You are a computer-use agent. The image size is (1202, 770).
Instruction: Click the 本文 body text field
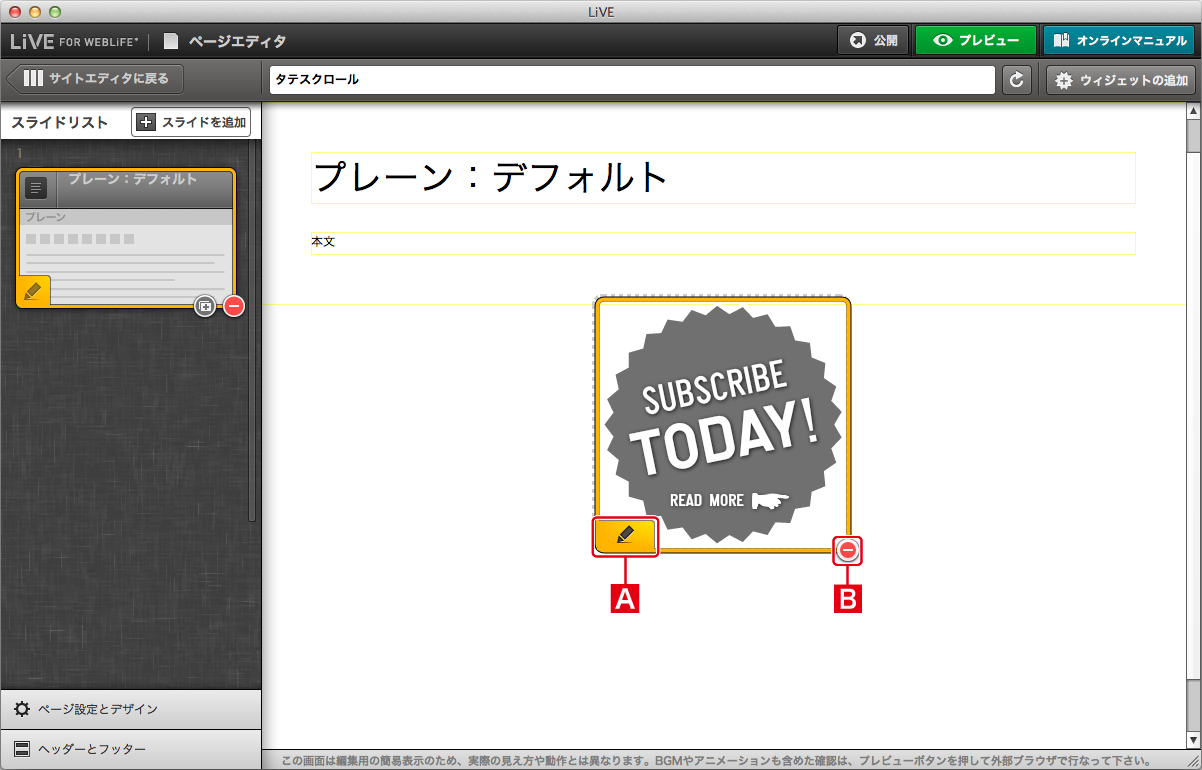[723, 243]
